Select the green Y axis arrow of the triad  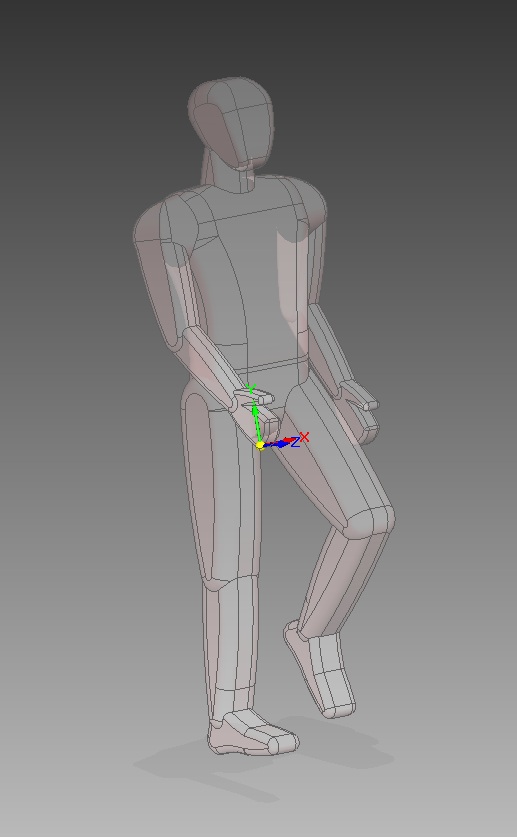pos(257,422)
